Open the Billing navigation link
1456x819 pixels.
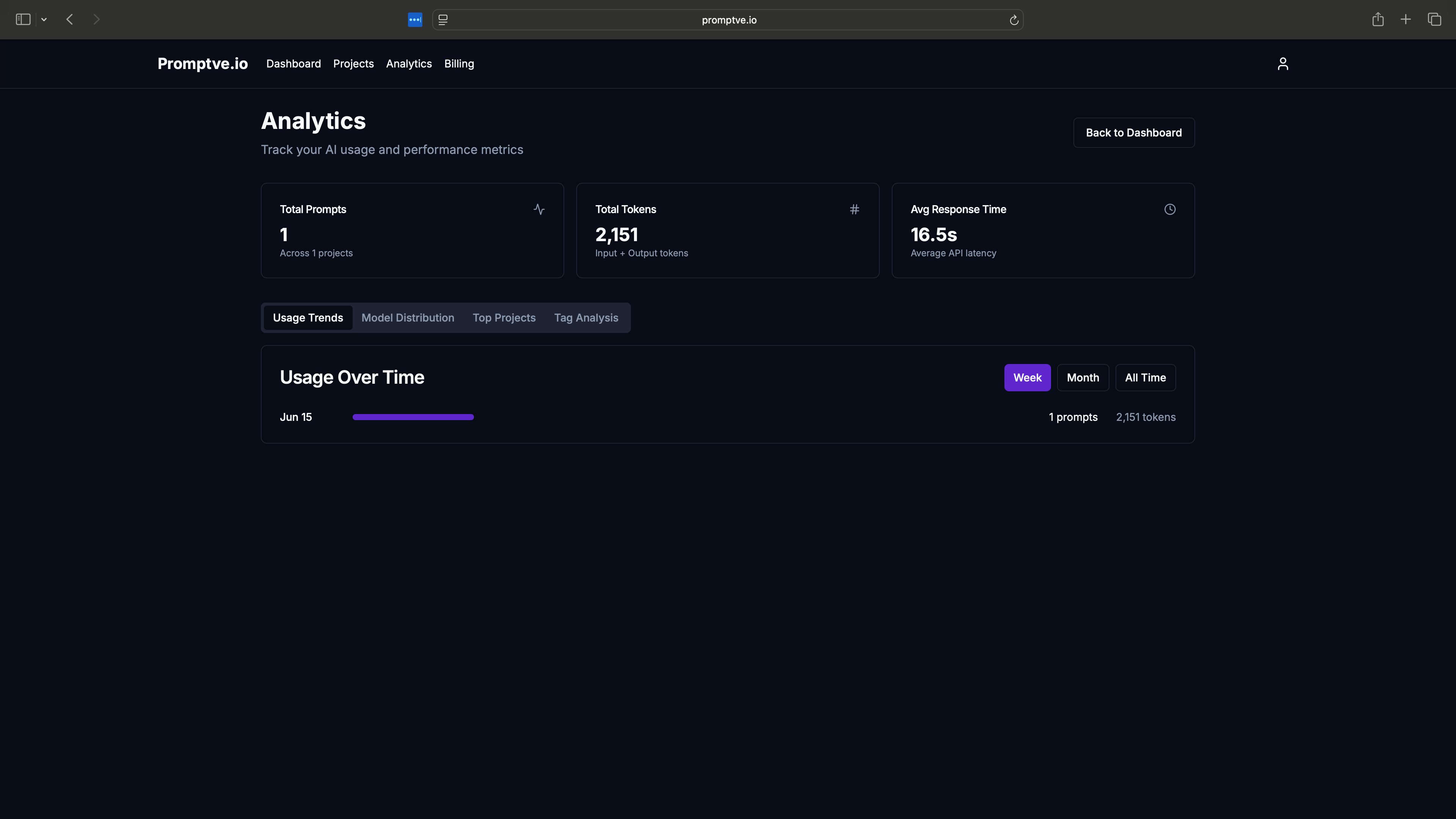tap(458, 64)
